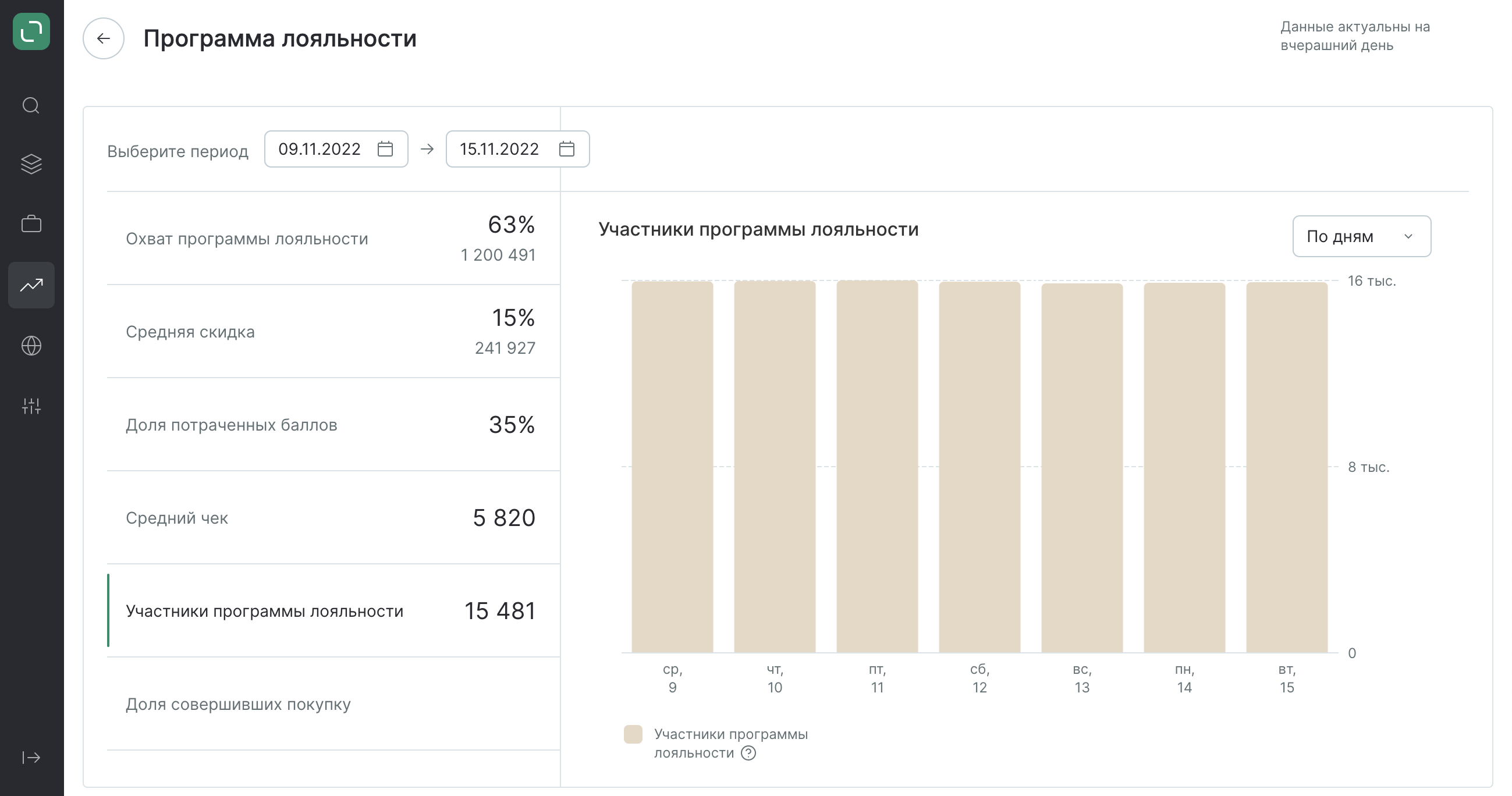
Task: Click the chart bar for пт, 11
Action: coord(877,466)
